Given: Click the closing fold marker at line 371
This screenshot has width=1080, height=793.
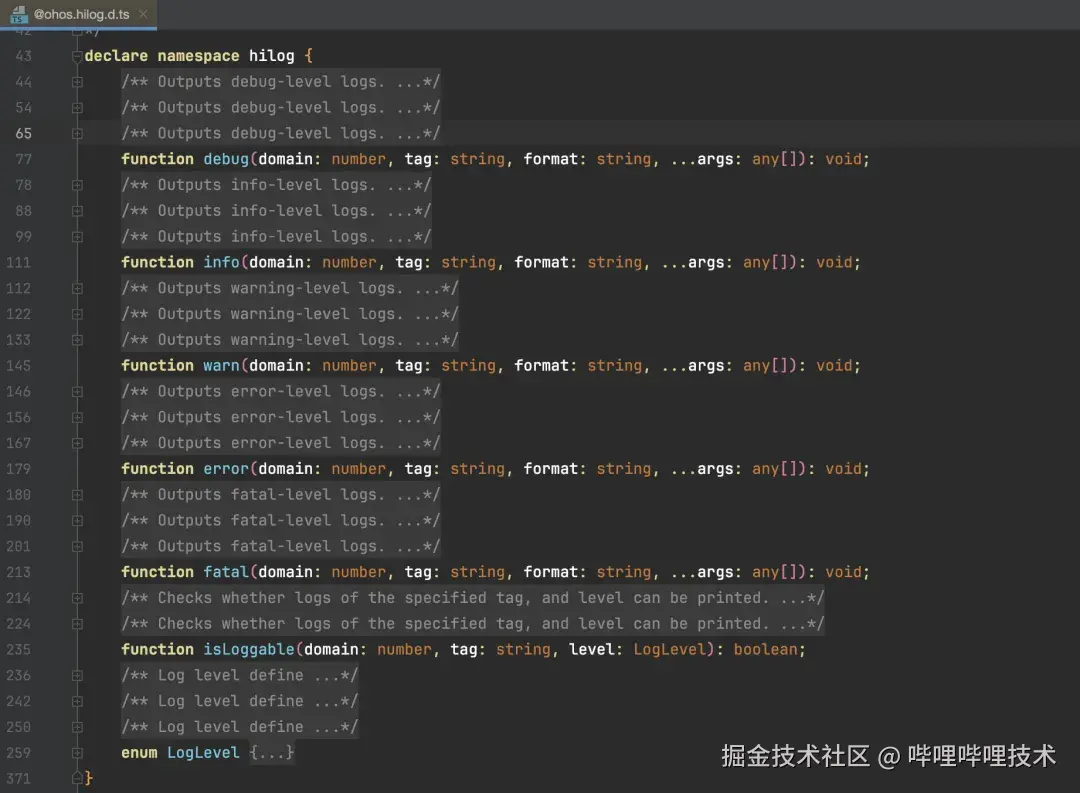Looking at the screenshot, I should click(77, 779).
